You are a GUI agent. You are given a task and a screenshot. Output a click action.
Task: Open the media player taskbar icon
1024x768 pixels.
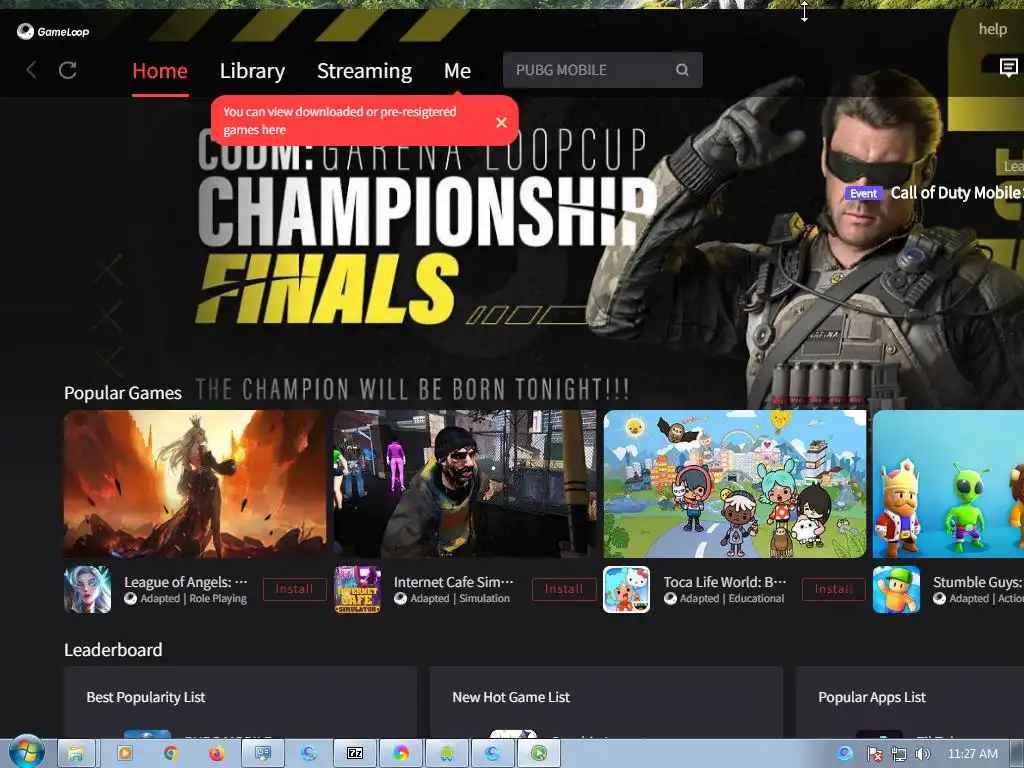pos(124,754)
